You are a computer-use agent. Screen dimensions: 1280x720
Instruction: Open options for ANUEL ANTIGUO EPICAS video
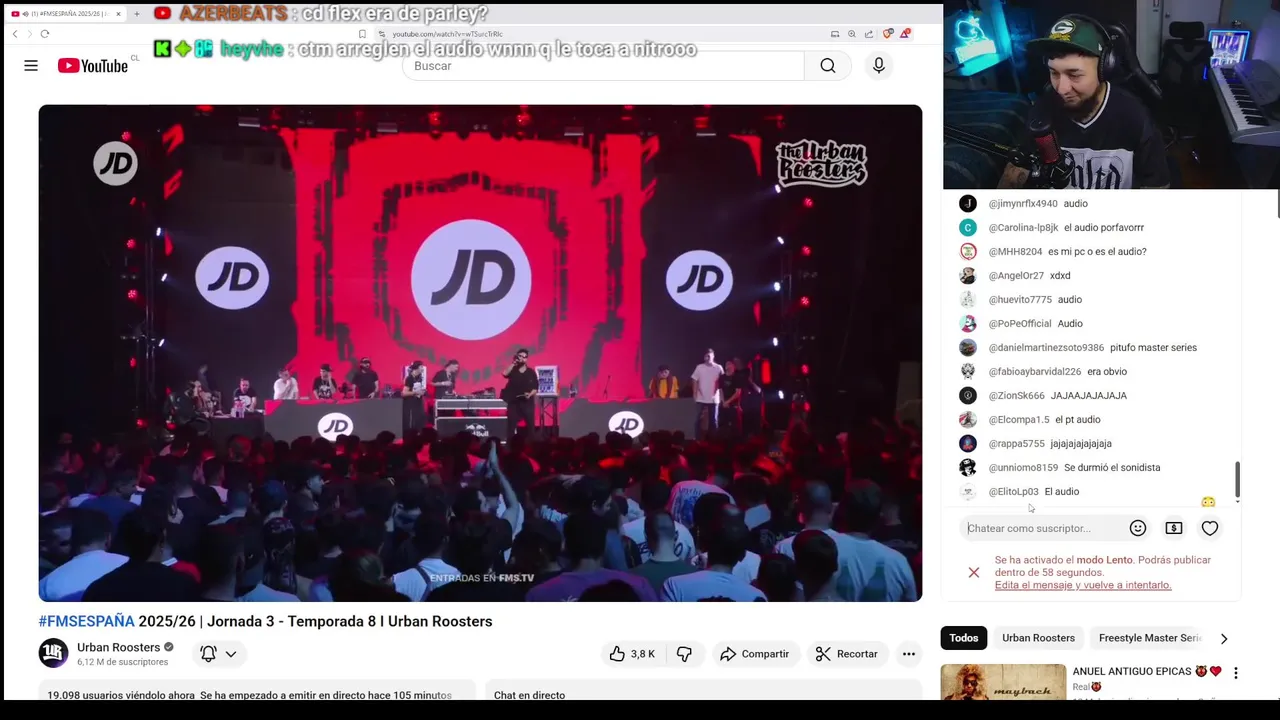(1236, 673)
